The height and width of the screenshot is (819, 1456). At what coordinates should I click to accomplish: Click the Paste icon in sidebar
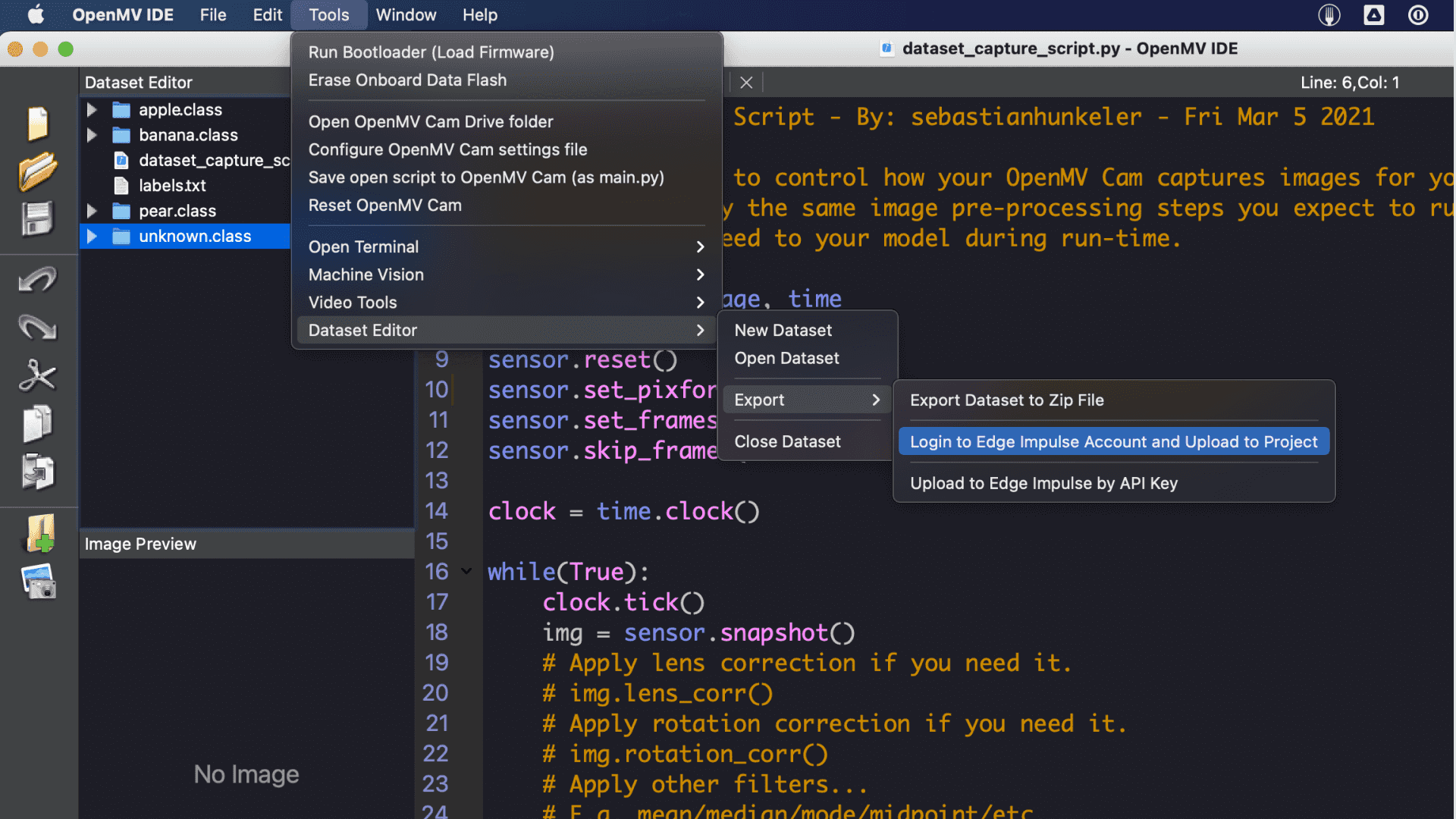(x=37, y=472)
